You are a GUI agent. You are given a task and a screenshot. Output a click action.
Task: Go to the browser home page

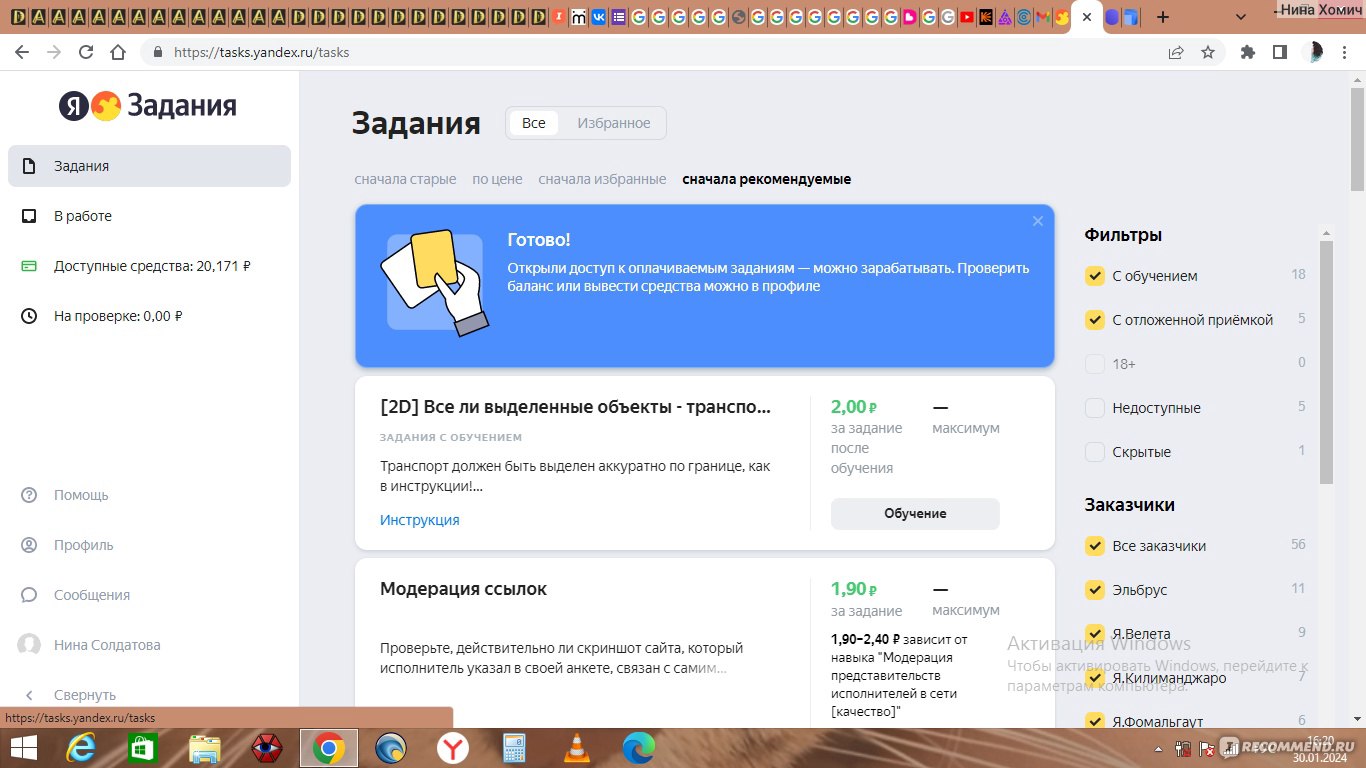coord(118,52)
